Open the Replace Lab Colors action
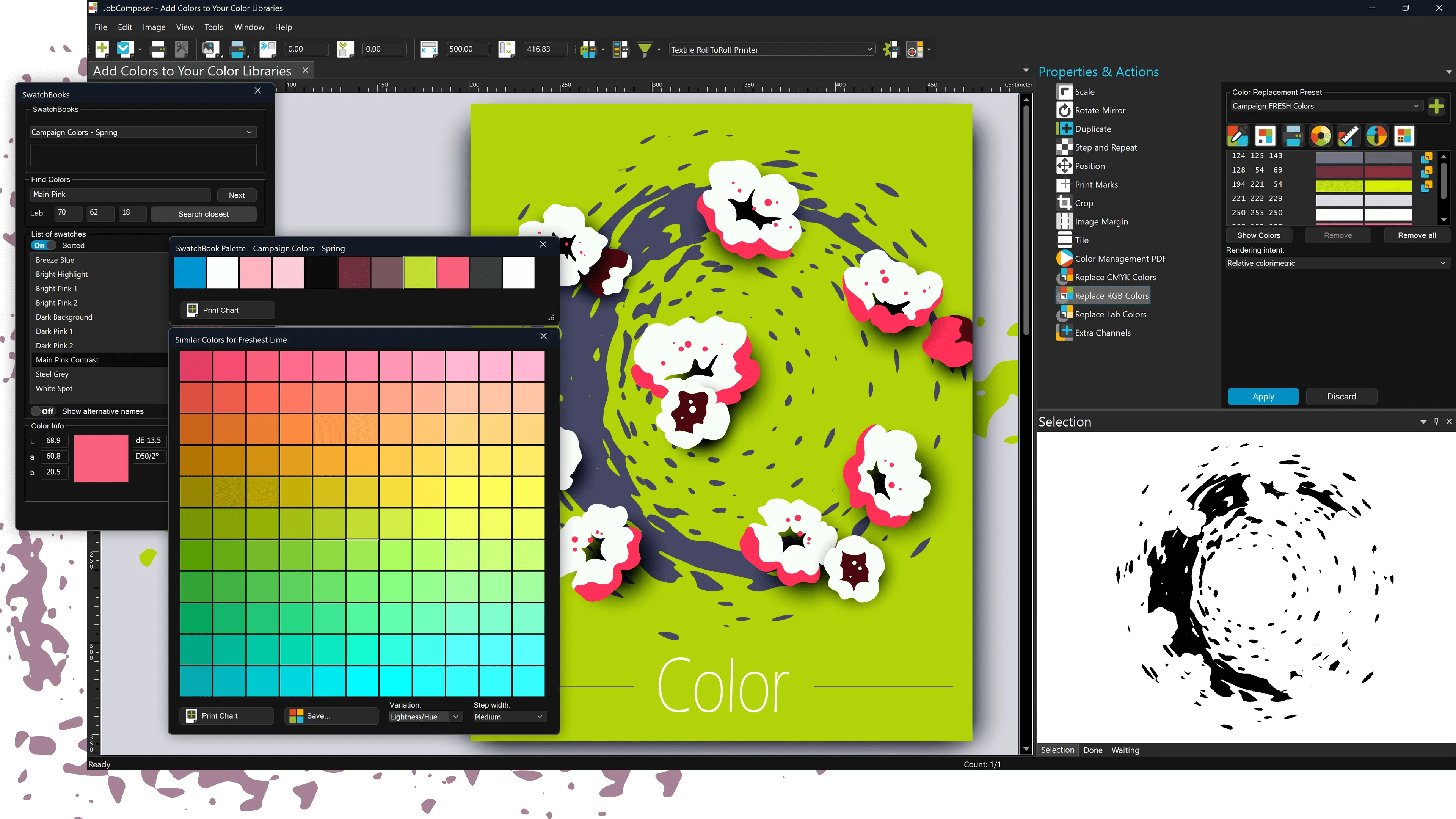 (x=1102, y=314)
